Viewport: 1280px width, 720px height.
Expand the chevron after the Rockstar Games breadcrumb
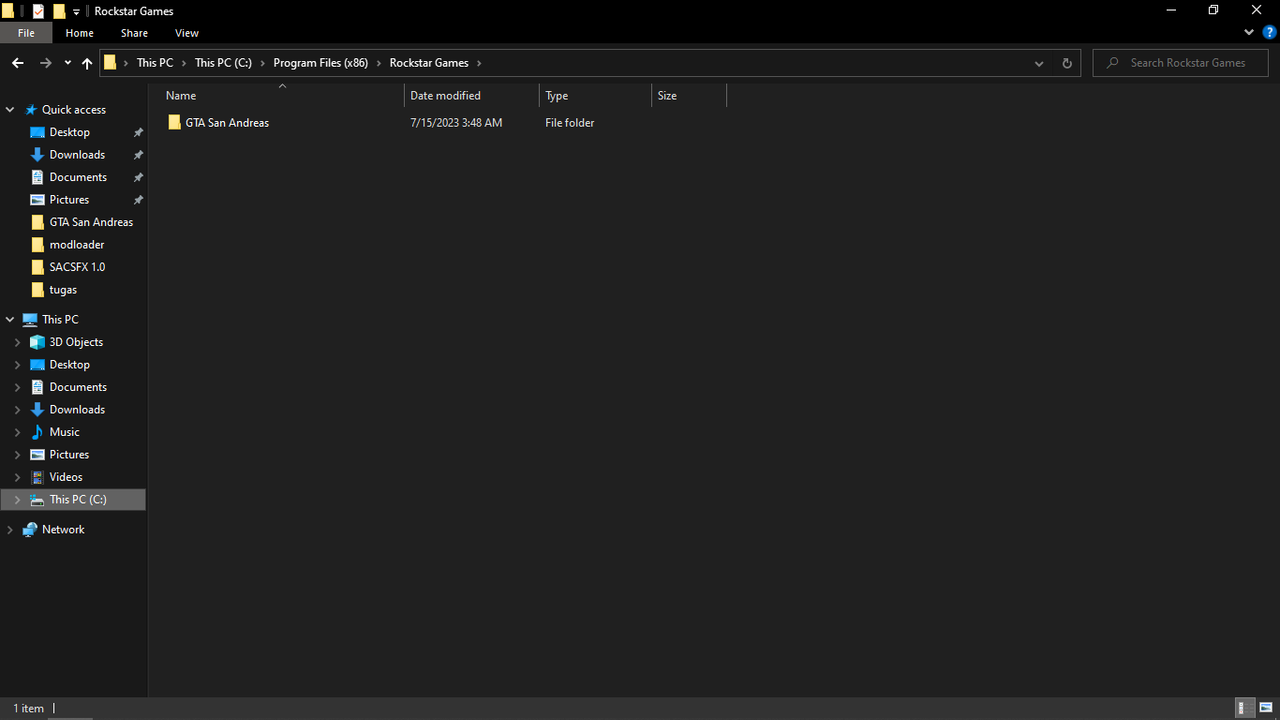coord(479,62)
